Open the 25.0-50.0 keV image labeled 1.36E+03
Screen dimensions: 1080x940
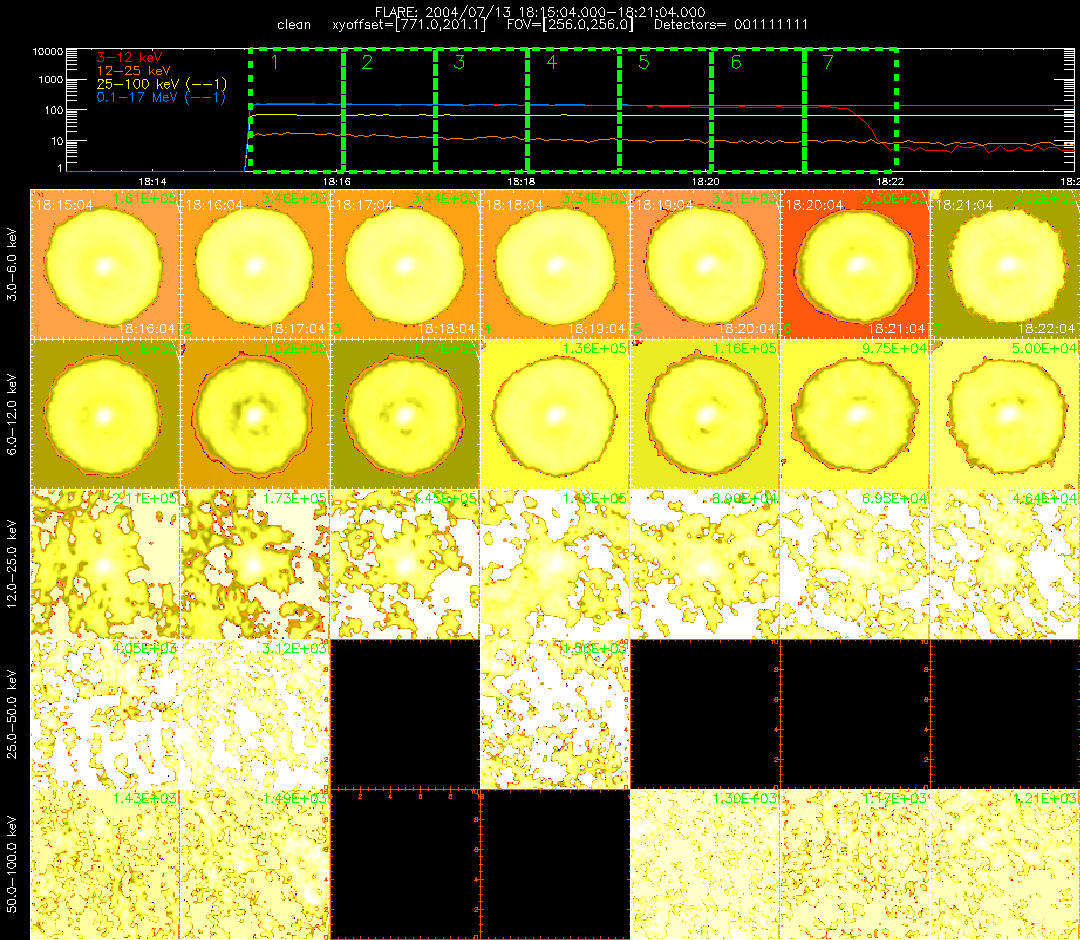point(555,715)
